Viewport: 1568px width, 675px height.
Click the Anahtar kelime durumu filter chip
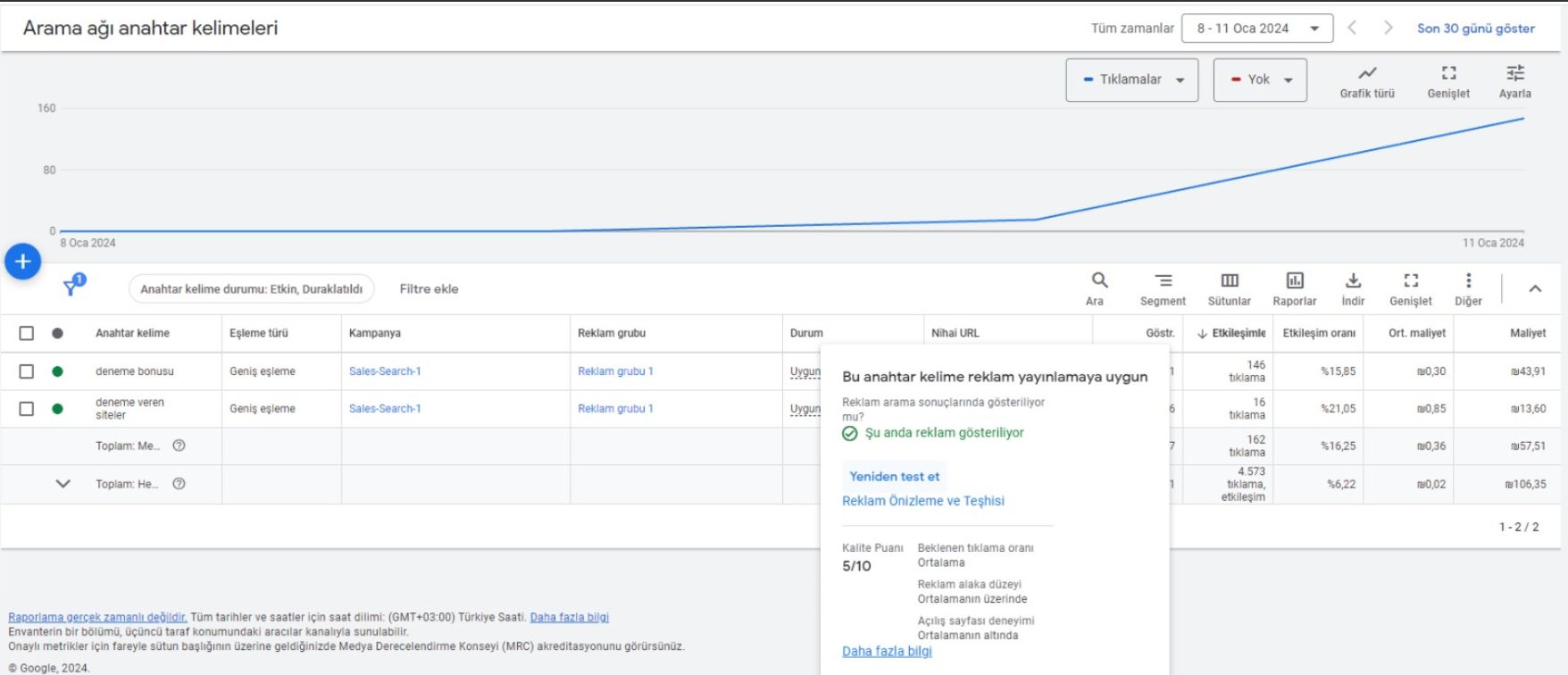(x=252, y=289)
